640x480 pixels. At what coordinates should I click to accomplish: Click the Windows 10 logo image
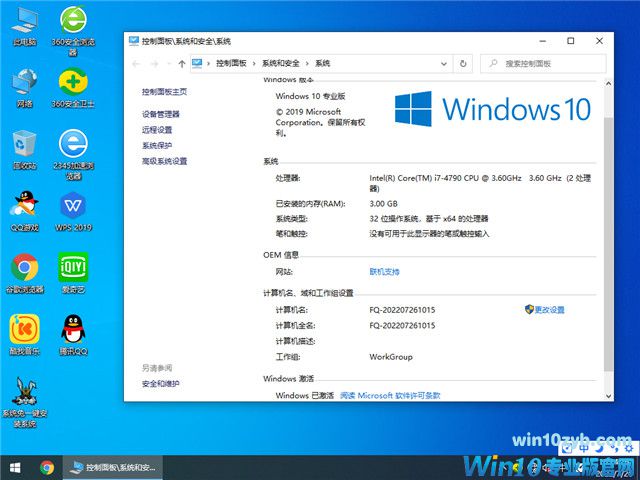pos(493,109)
